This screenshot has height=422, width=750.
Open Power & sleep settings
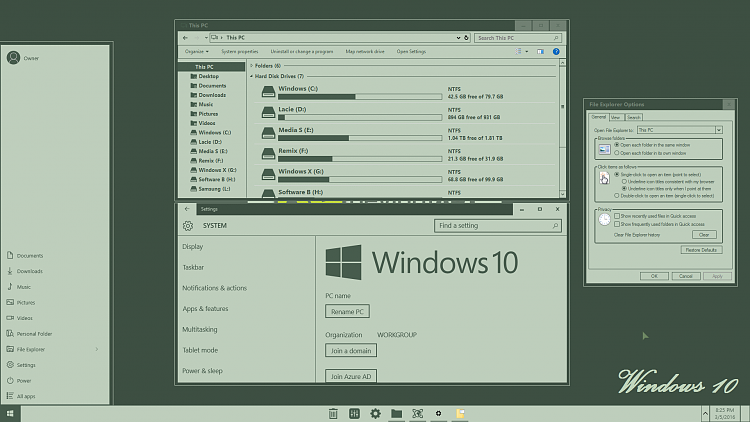point(202,371)
